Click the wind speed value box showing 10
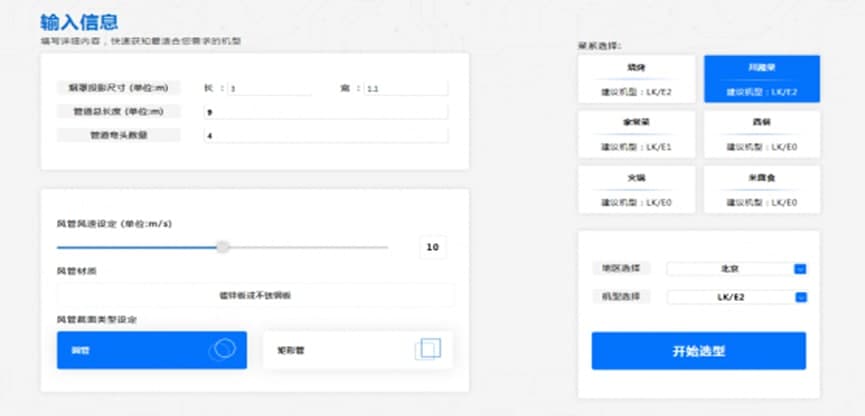Image resolution: width=865 pixels, height=416 pixels. point(432,247)
